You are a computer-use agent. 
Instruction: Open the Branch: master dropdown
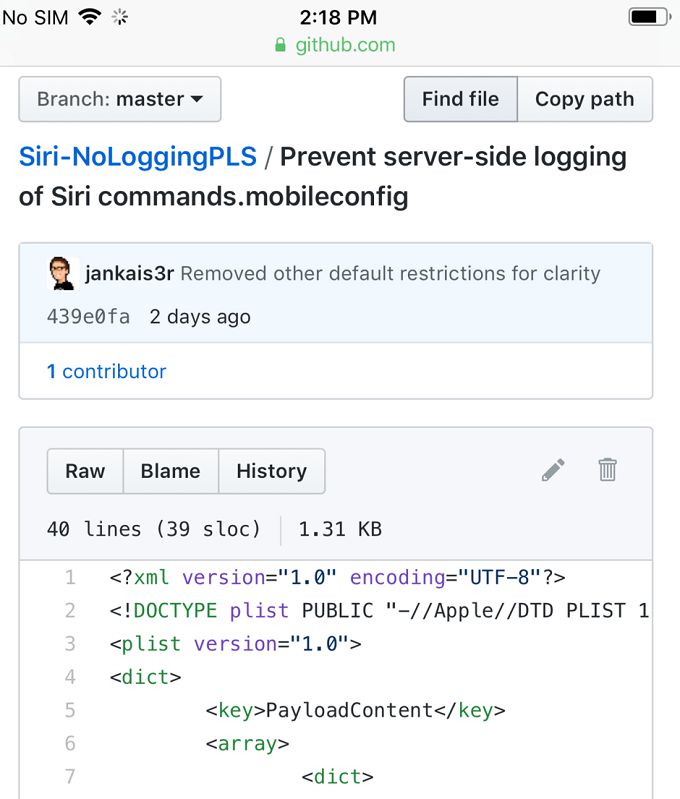coord(120,99)
